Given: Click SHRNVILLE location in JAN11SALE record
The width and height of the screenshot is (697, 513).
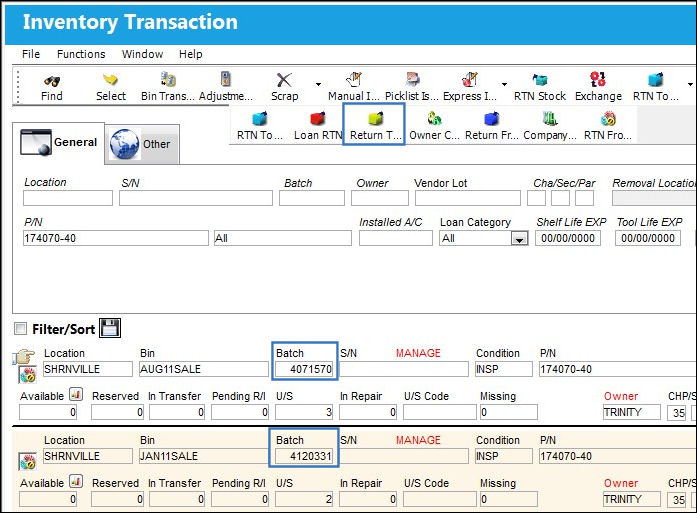Looking at the screenshot, I should [88, 456].
